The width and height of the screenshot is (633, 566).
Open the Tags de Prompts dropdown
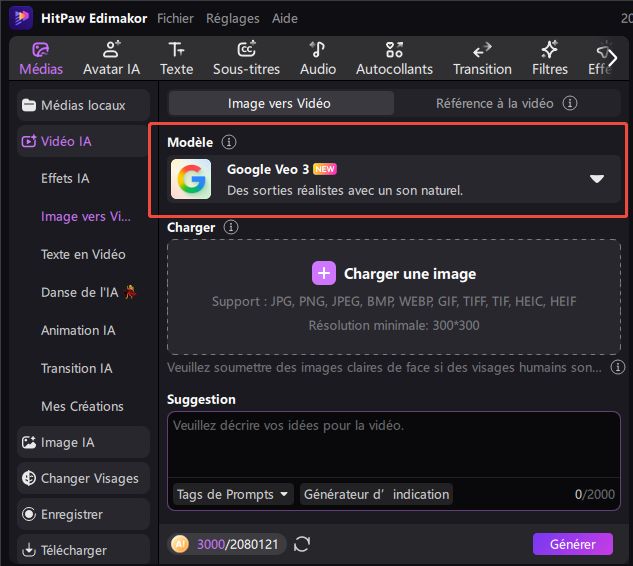coord(232,494)
